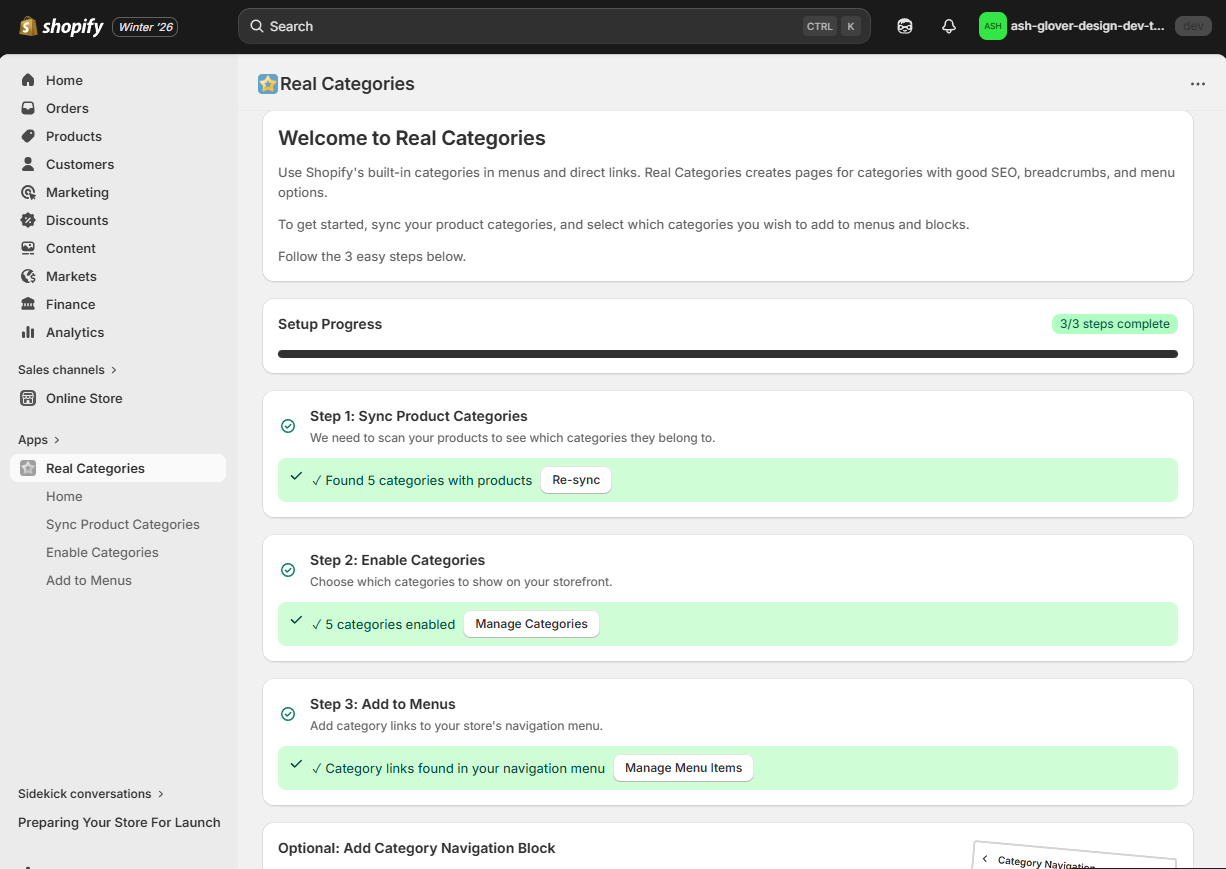
Task: Open the Sidekick assistant icon
Action: [904, 26]
